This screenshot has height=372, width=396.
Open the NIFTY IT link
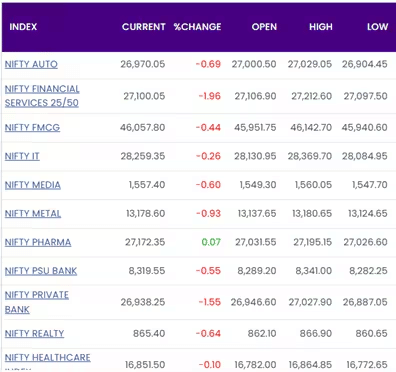(x=22, y=156)
